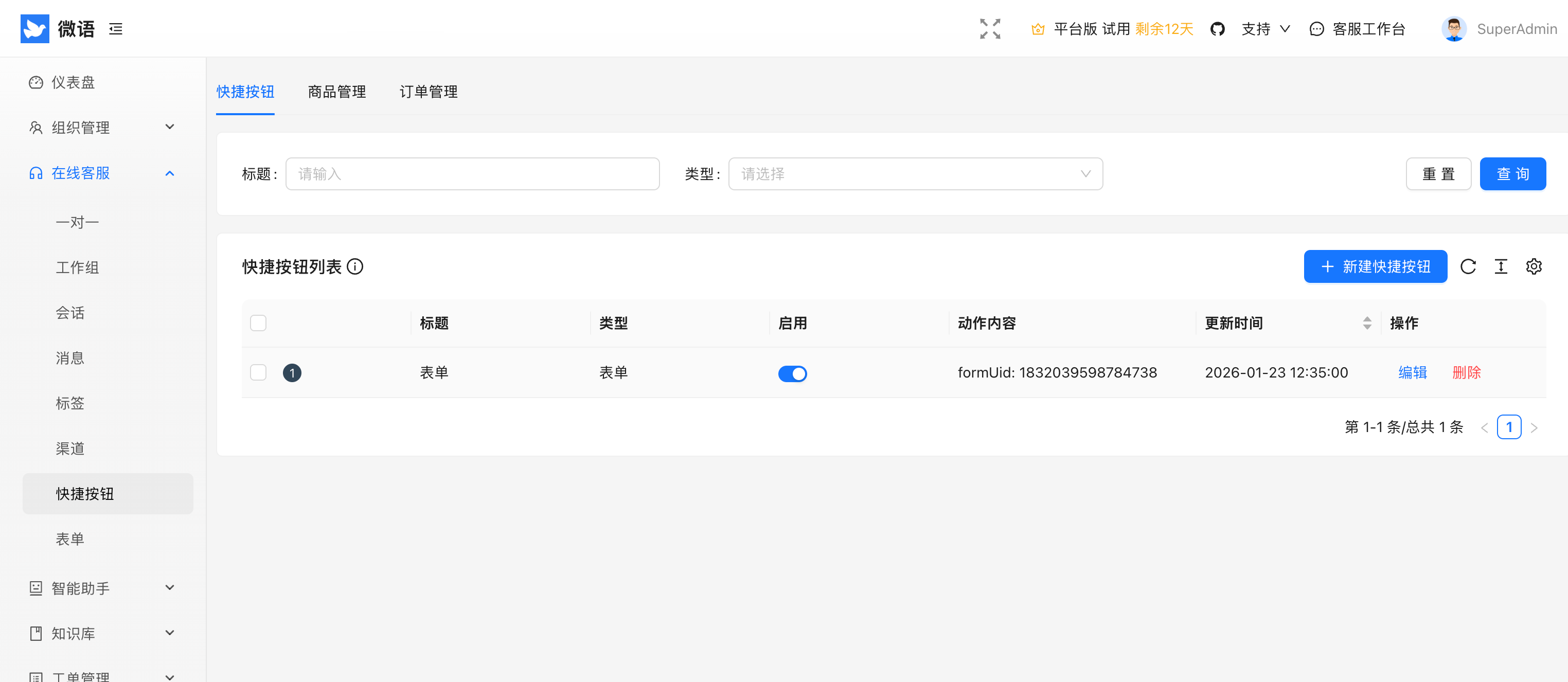This screenshot has height=682, width=1568.
Task: Collapse the sidebar via the hamburger icon
Action: 116,29
